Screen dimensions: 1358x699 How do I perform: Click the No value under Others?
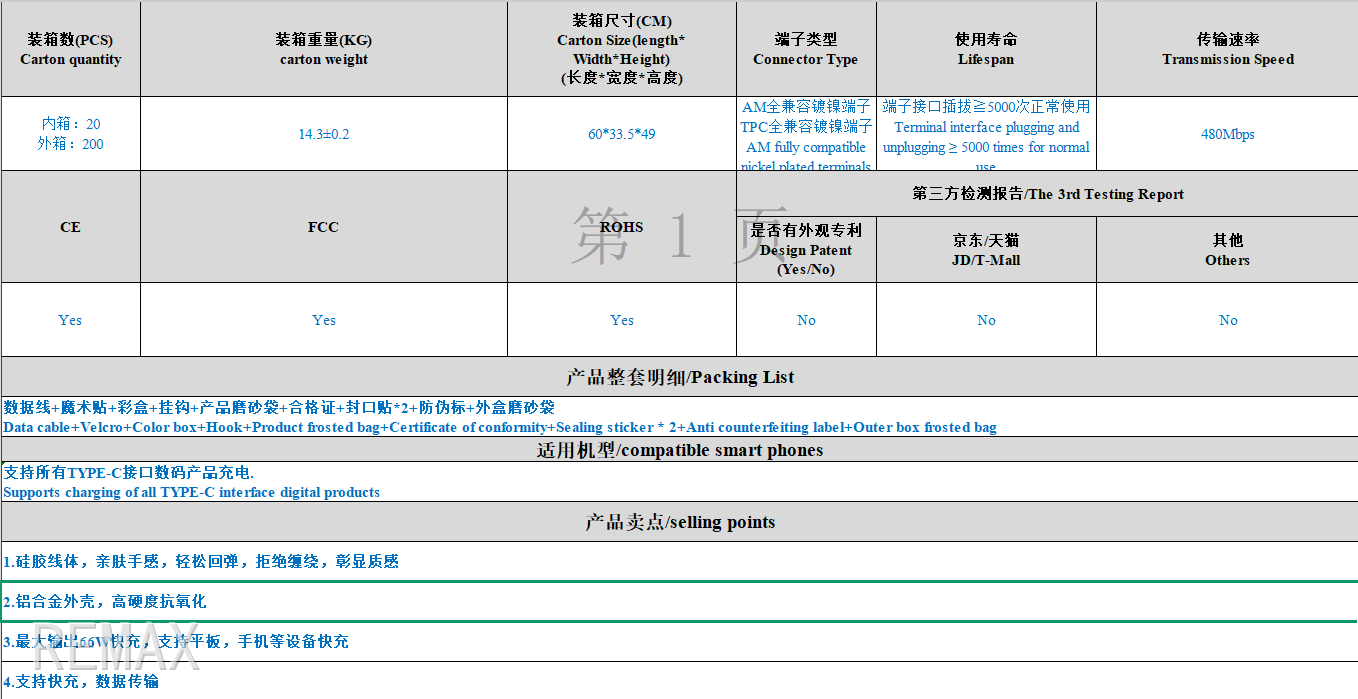tap(1227, 320)
